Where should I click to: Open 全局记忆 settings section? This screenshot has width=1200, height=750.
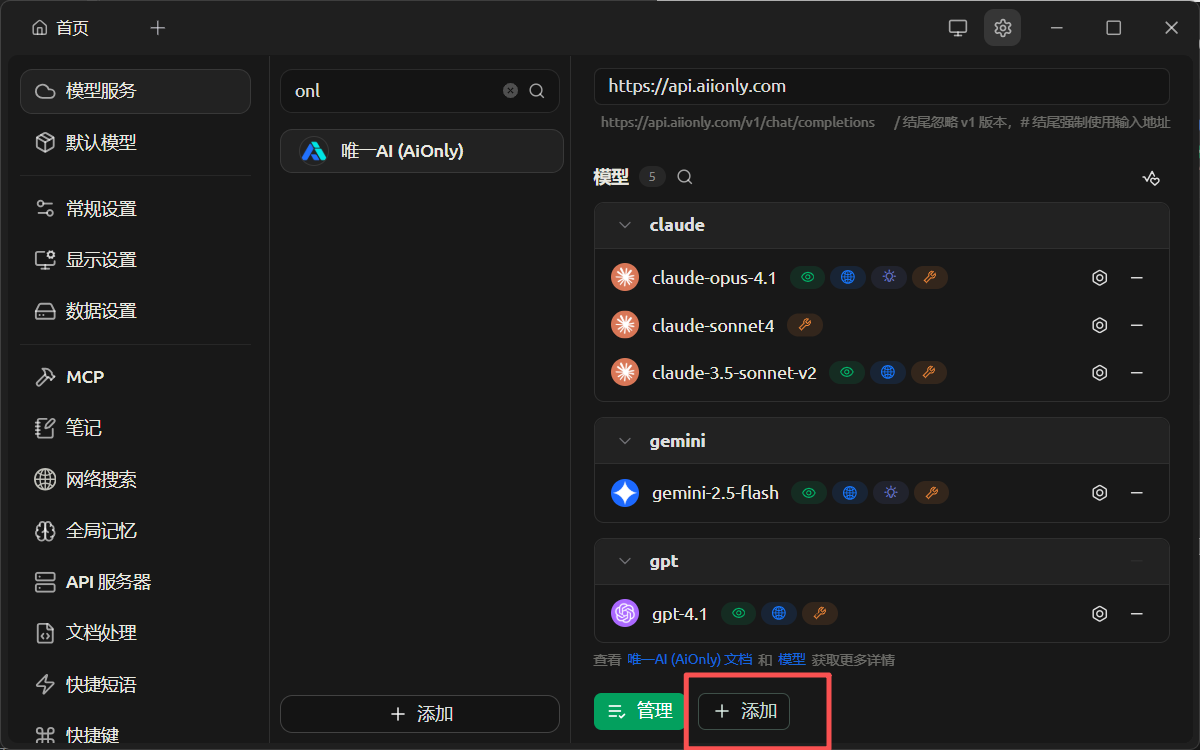tap(135, 531)
